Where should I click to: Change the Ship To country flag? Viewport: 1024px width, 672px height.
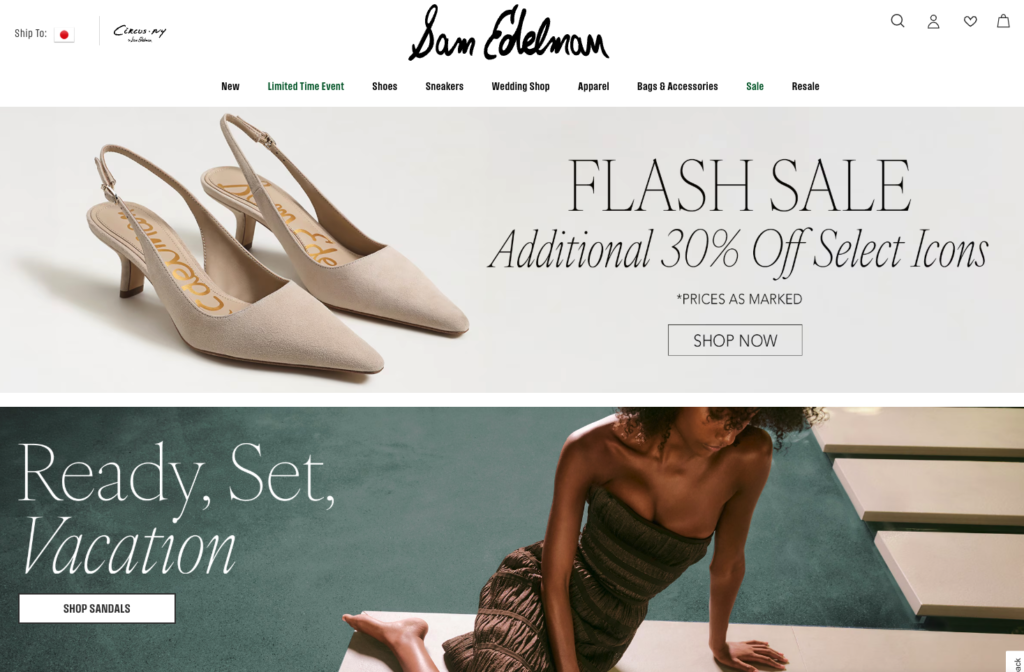point(64,34)
